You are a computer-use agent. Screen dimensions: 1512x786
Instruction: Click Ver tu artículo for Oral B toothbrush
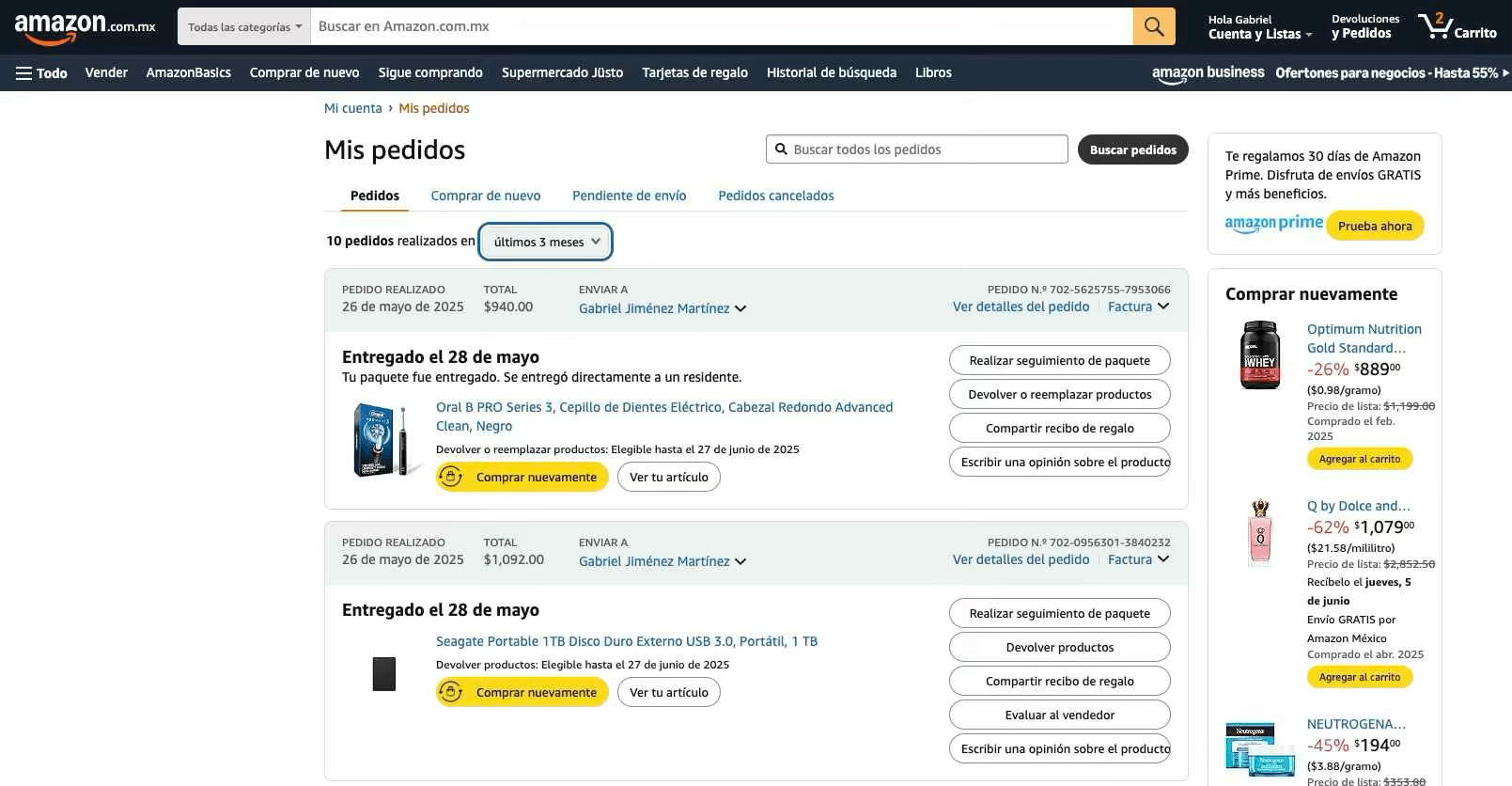pyautogui.click(x=669, y=477)
